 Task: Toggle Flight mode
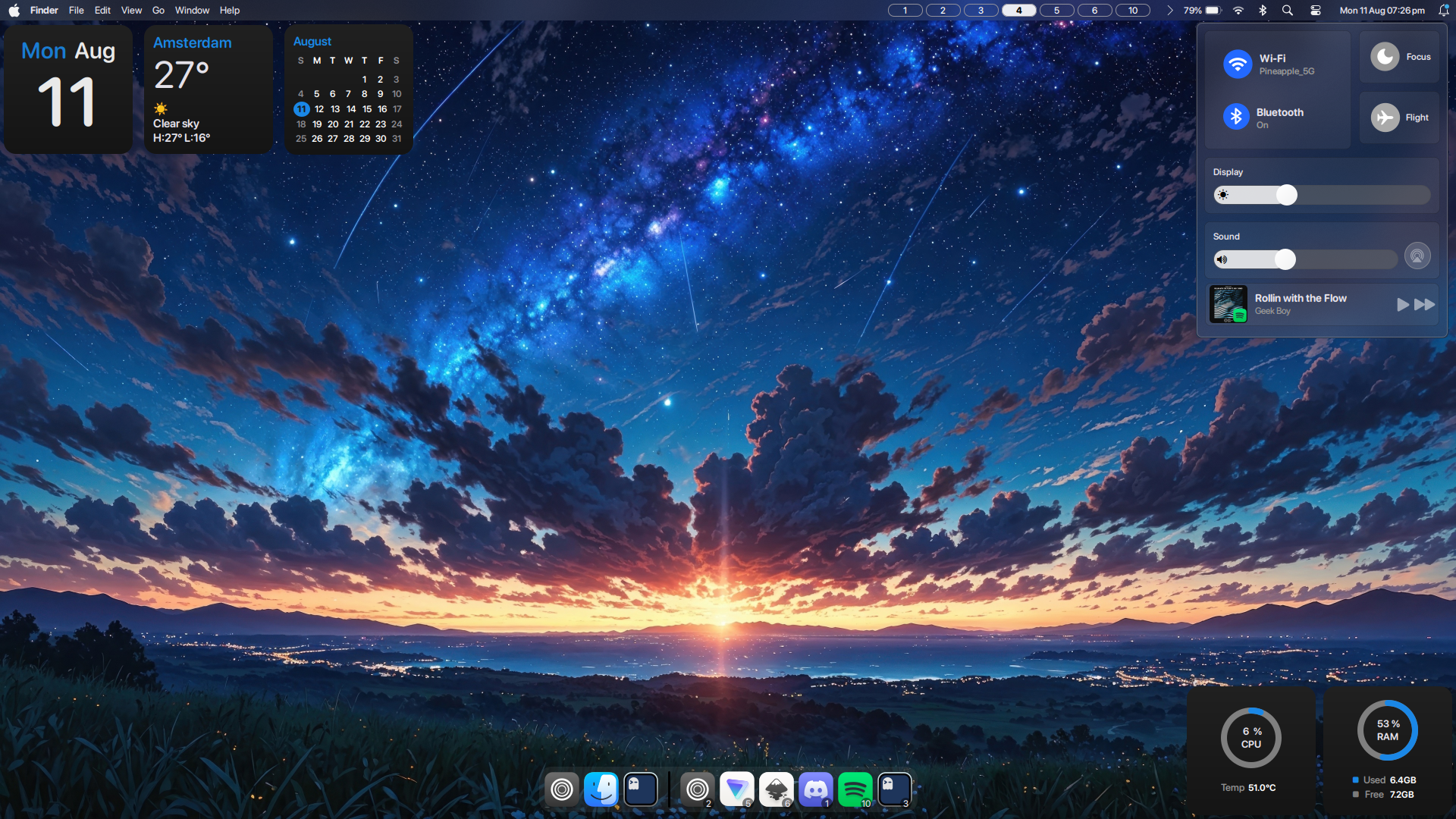click(1385, 118)
